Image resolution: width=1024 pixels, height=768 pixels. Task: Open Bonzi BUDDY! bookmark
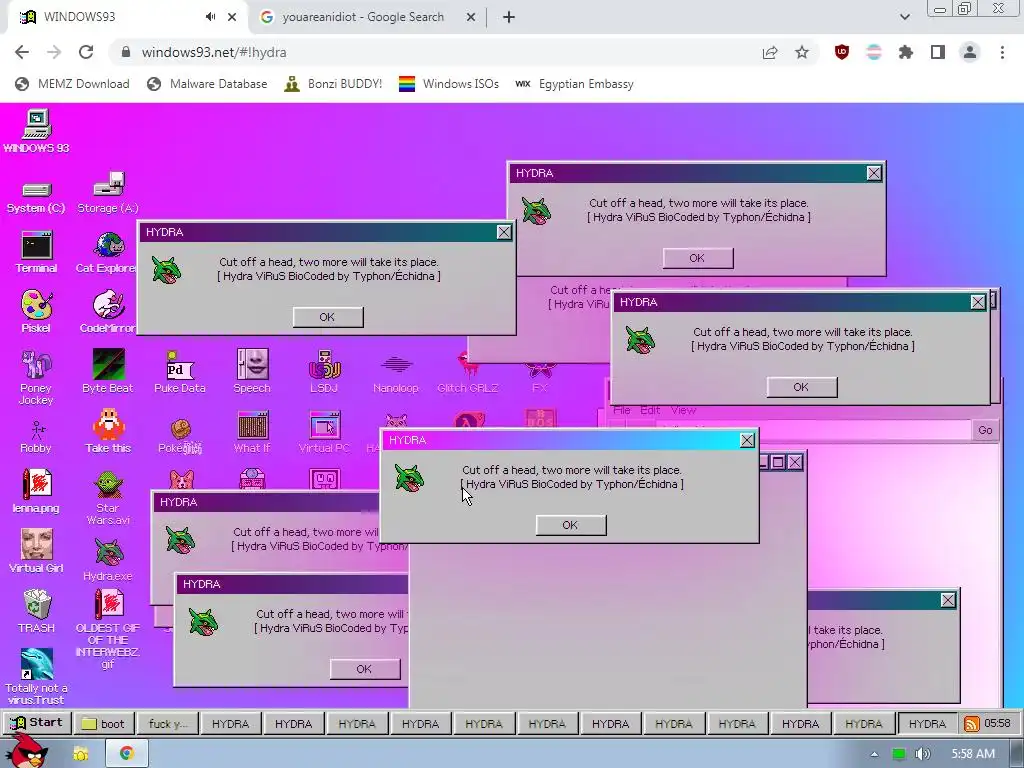coord(333,84)
